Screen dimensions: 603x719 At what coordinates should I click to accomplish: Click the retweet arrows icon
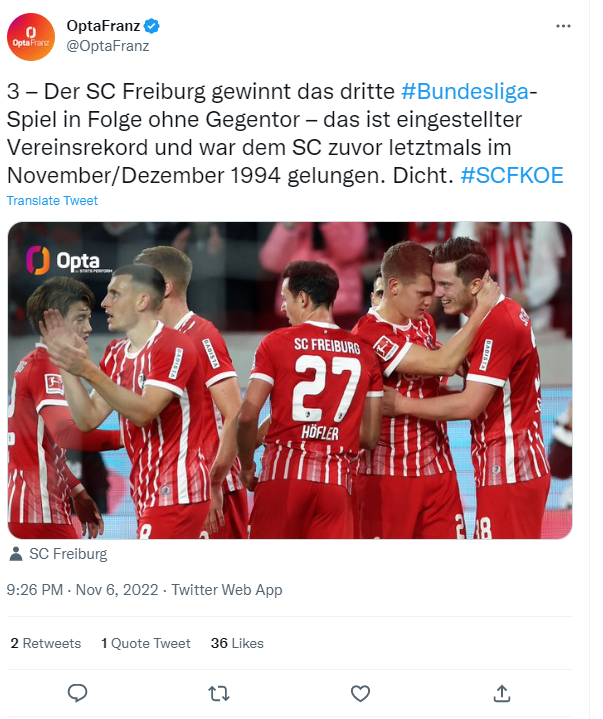pos(219,694)
